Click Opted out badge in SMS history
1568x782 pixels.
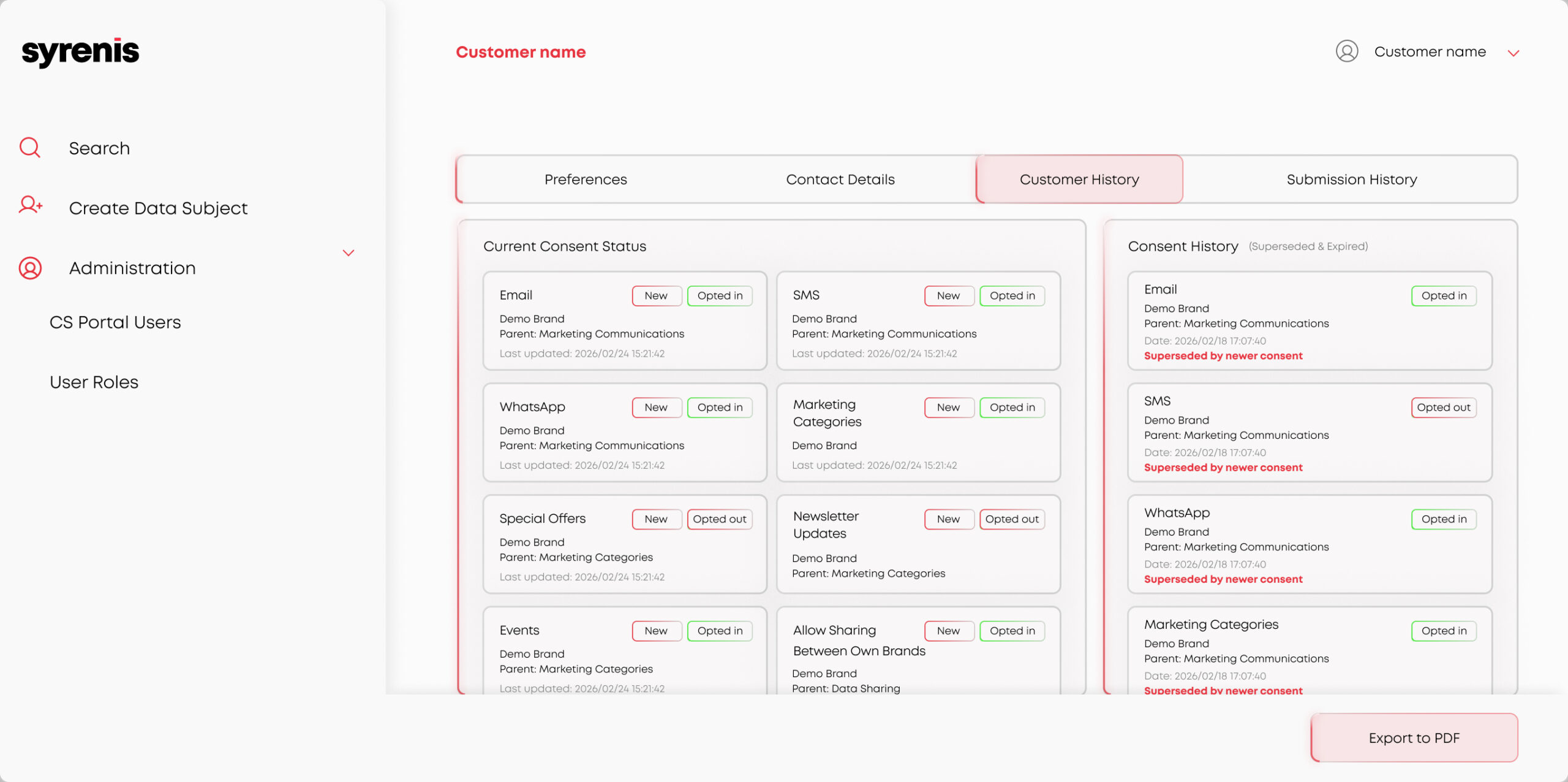pos(1443,408)
